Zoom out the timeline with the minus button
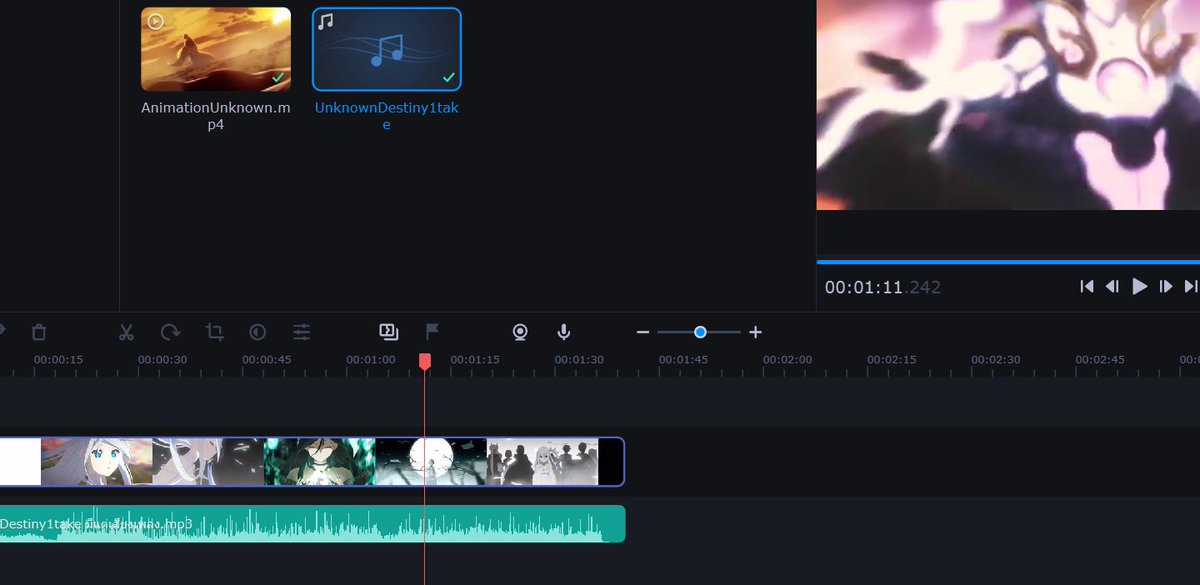Image resolution: width=1200 pixels, height=585 pixels. point(643,332)
